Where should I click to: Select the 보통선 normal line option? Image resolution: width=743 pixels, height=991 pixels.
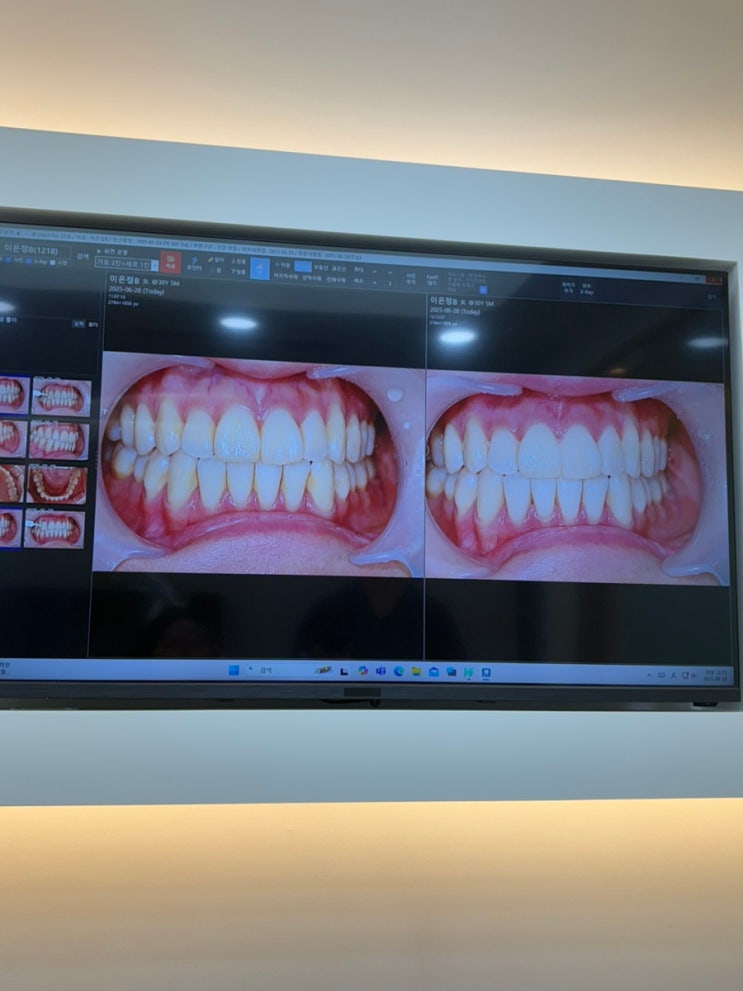click(x=321, y=267)
